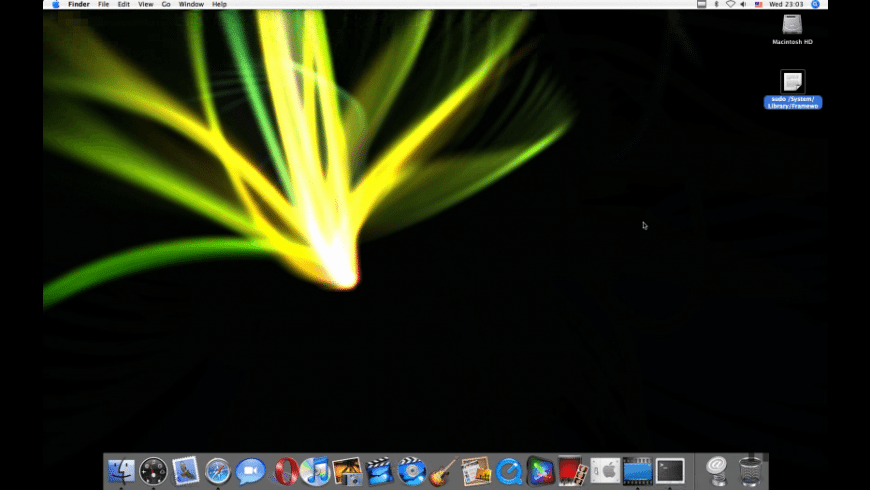Open Photo Booth from the Dock
The width and height of the screenshot is (870, 490).
tap(573, 471)
